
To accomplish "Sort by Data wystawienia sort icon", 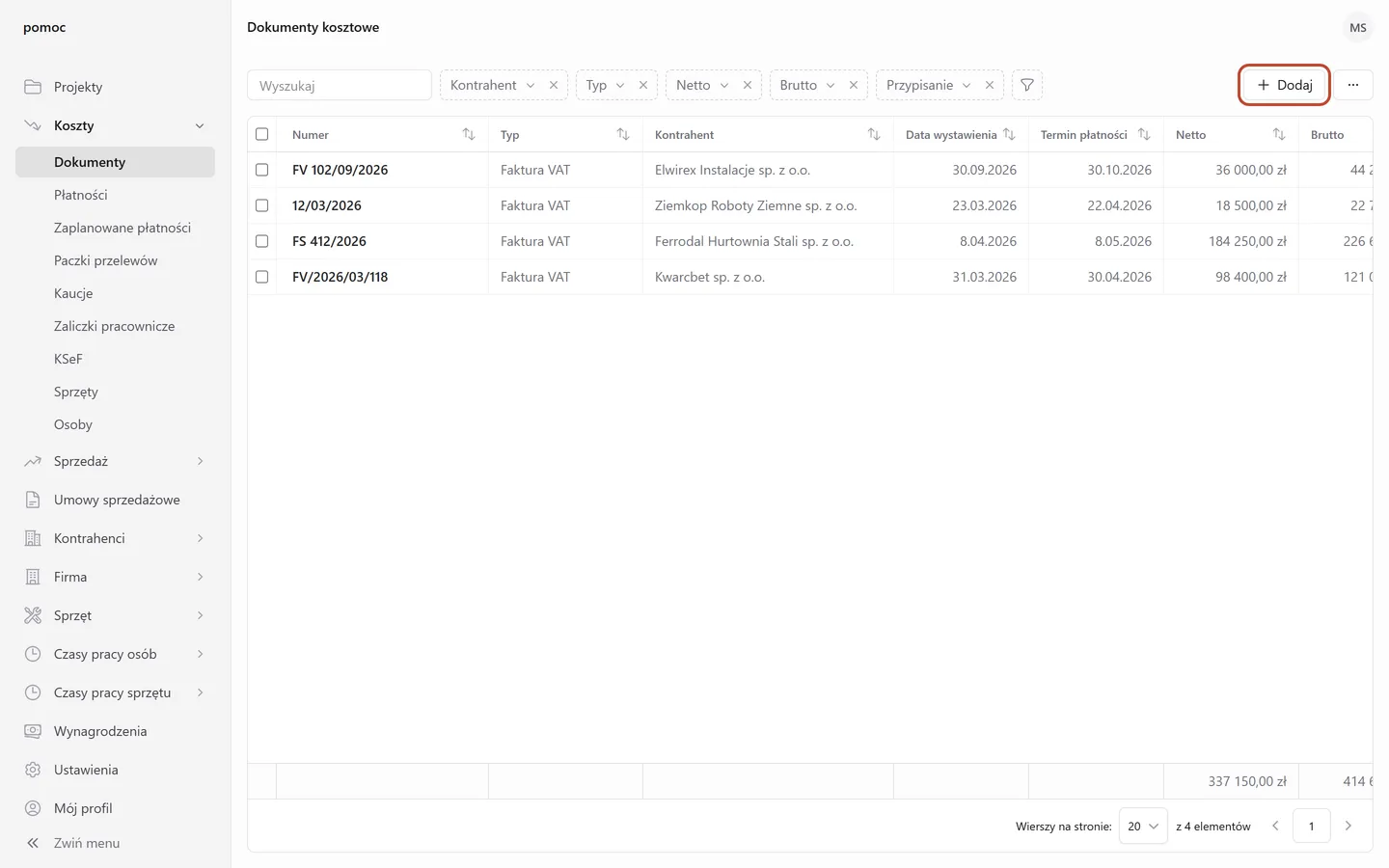I will (x=1009, y=134).
